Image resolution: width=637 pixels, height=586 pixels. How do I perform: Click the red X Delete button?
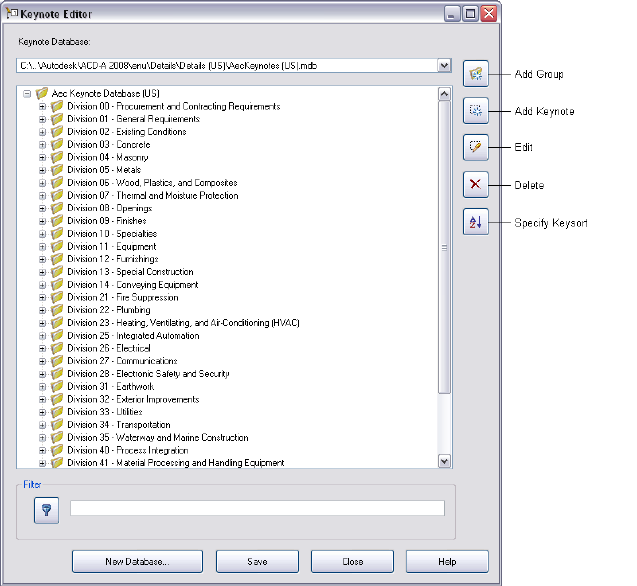(475, 184)
